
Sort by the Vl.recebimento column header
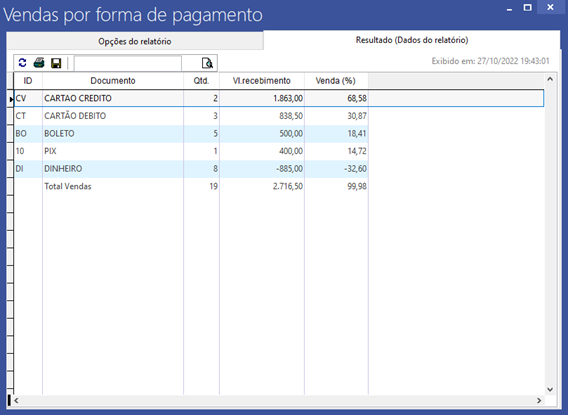(262, 81)
